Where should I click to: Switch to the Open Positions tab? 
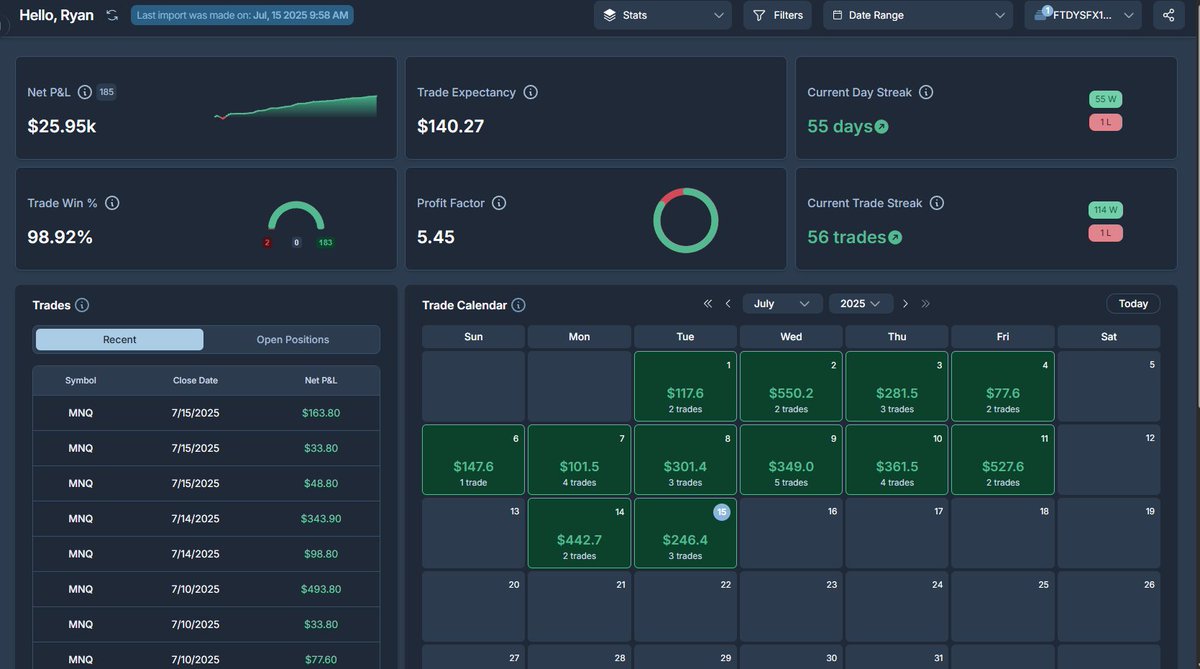(292, 340)
